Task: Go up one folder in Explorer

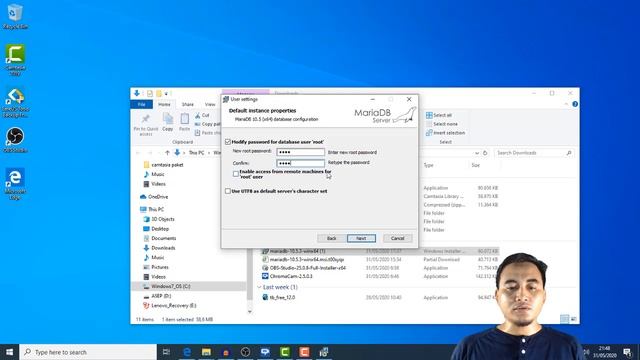Action: 167,153
